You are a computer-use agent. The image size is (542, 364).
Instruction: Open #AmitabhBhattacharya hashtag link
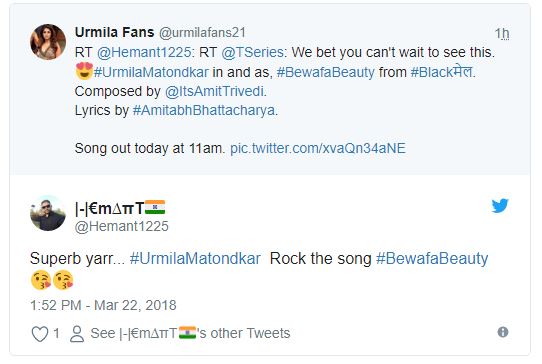tap(204, 110)
